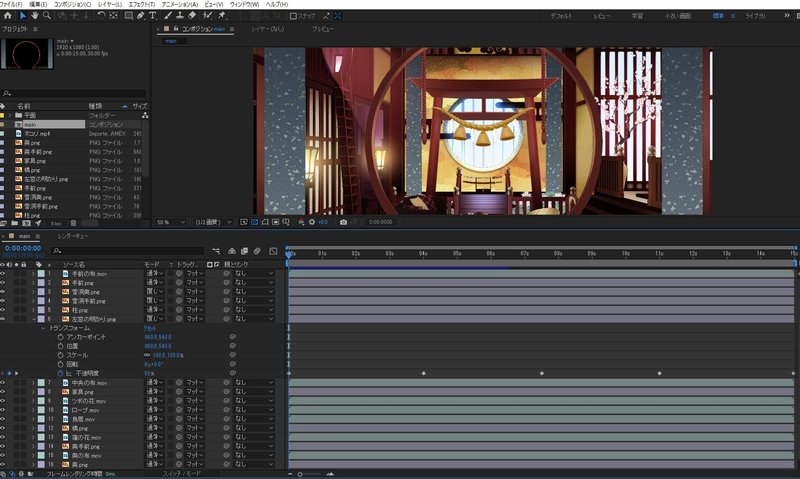
Task: Select the Puppet Pin tool
Action: [222, 15]
